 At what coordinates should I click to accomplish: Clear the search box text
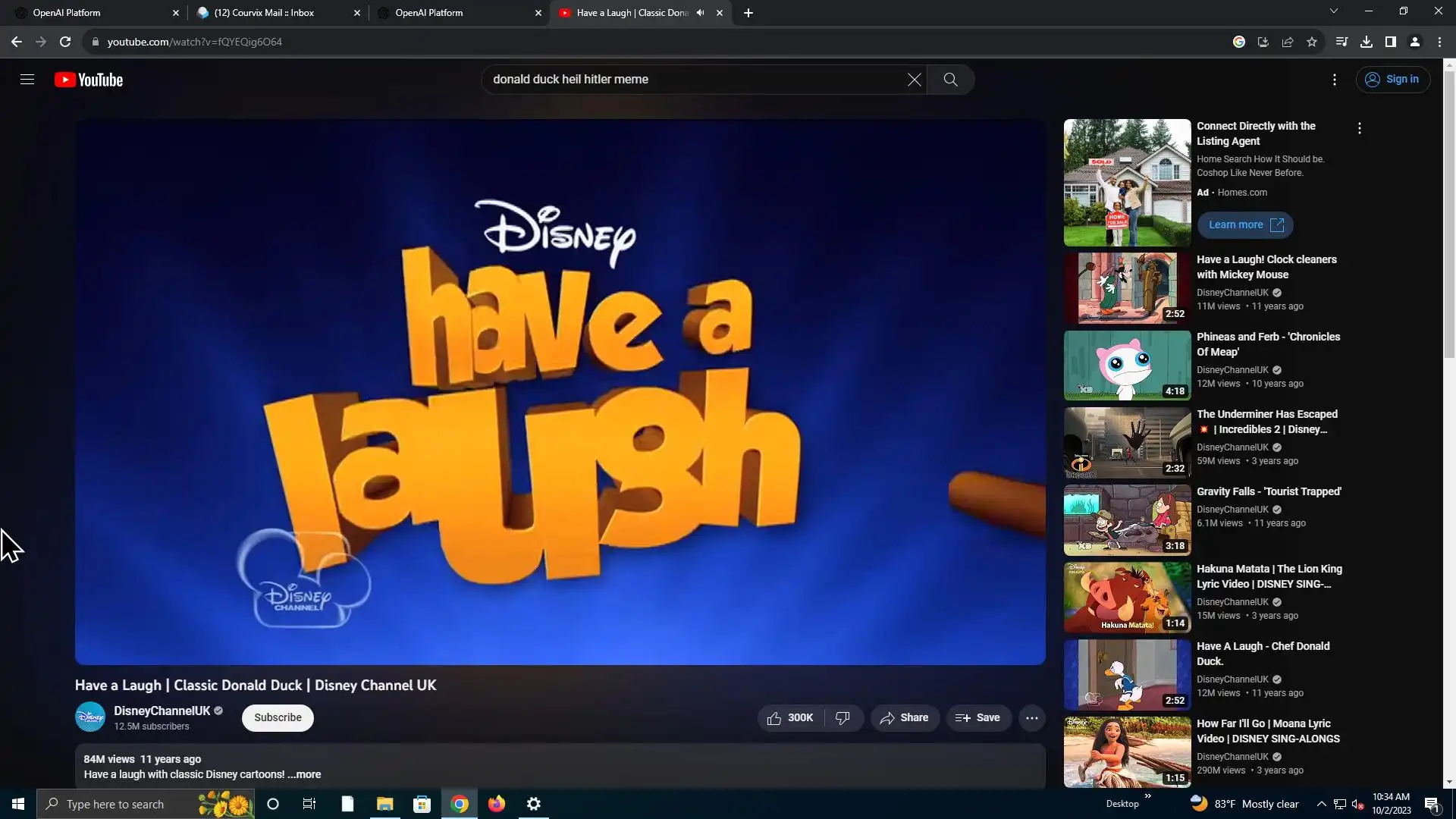coord(915,80)
